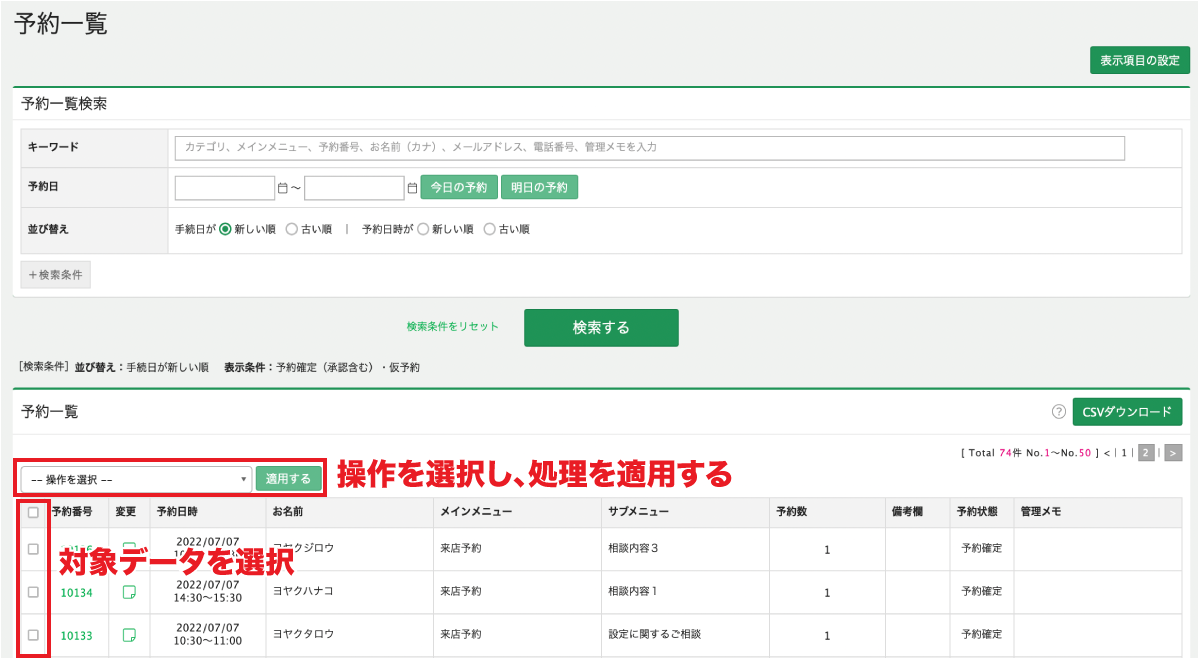Viewport: 1198px width, 658px height.
Task: Select 手続日が 古い順 radio button
Action: tap(292, 229)
